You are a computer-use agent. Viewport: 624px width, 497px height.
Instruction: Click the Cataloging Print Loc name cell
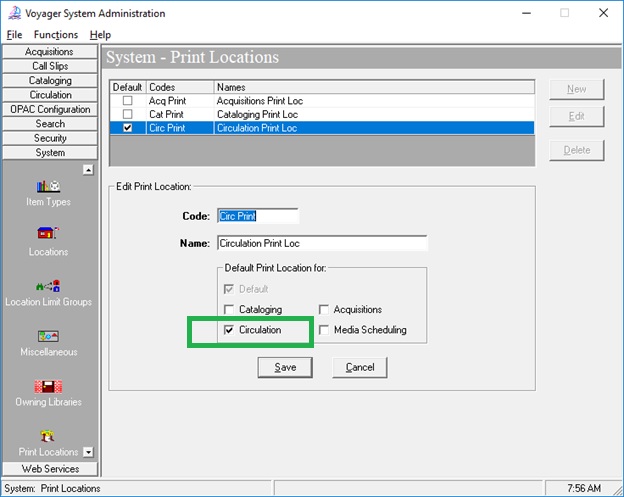(x=374, y=114)
